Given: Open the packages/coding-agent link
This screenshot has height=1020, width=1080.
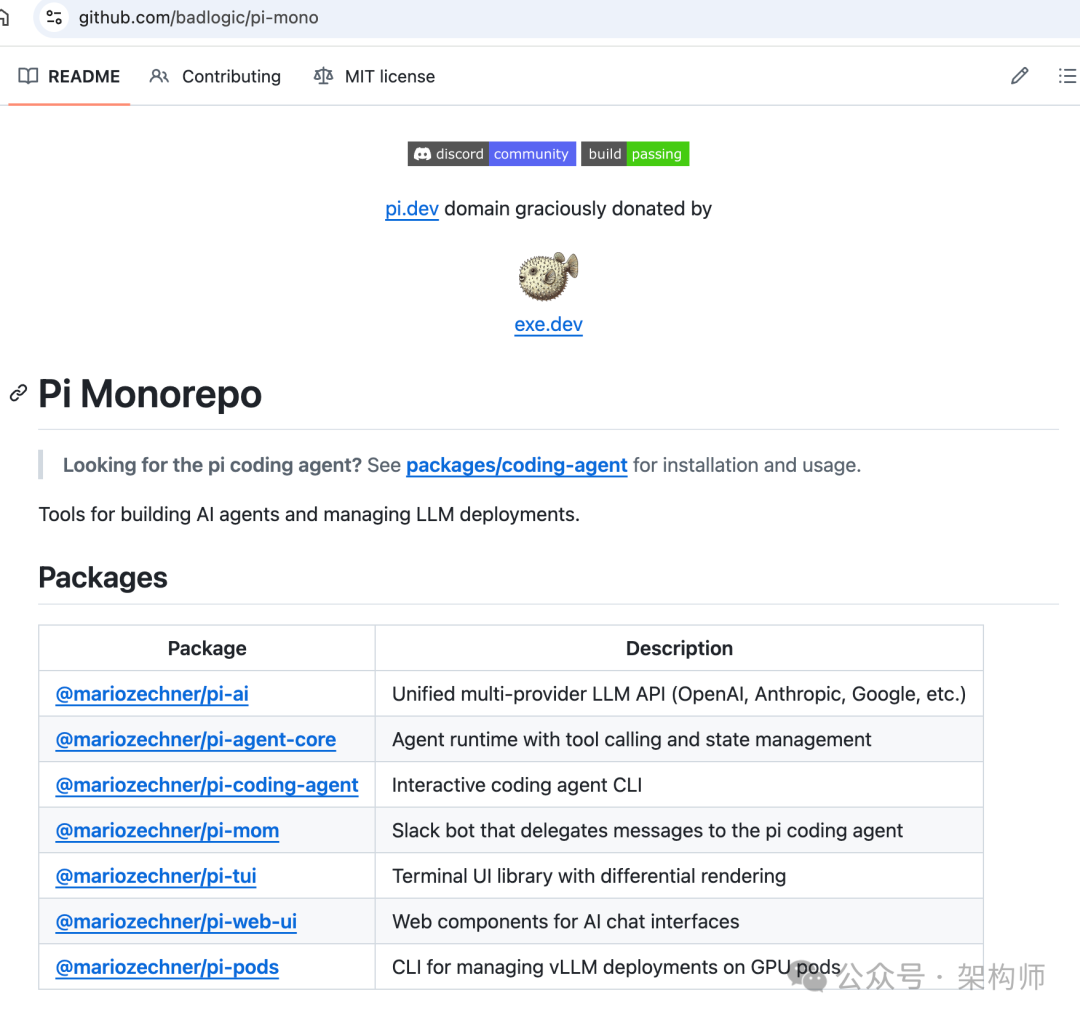Looking at the screenshot, I should (516, 465).
